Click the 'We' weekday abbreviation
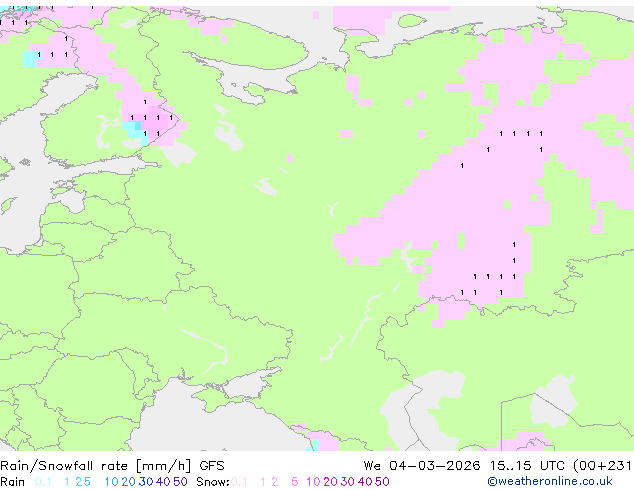Image resolution: width=634 pixels, height=490 pixels. click(372, 466)
